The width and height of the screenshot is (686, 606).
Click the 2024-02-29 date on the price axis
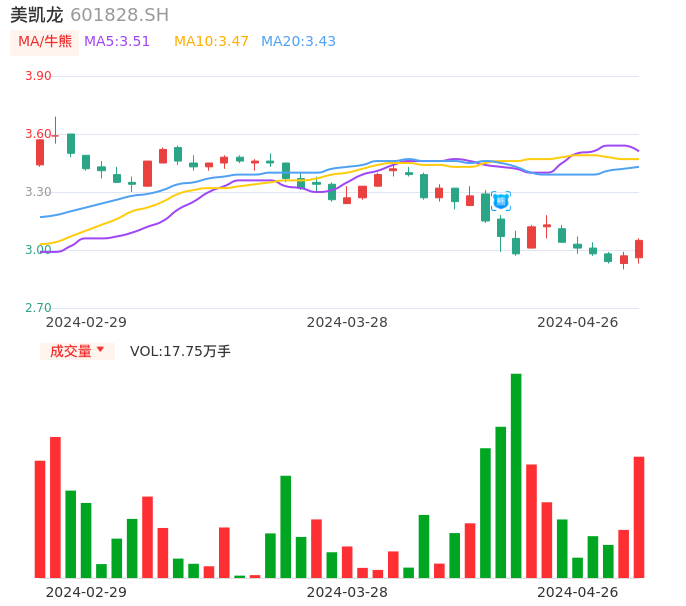[86, 322]
